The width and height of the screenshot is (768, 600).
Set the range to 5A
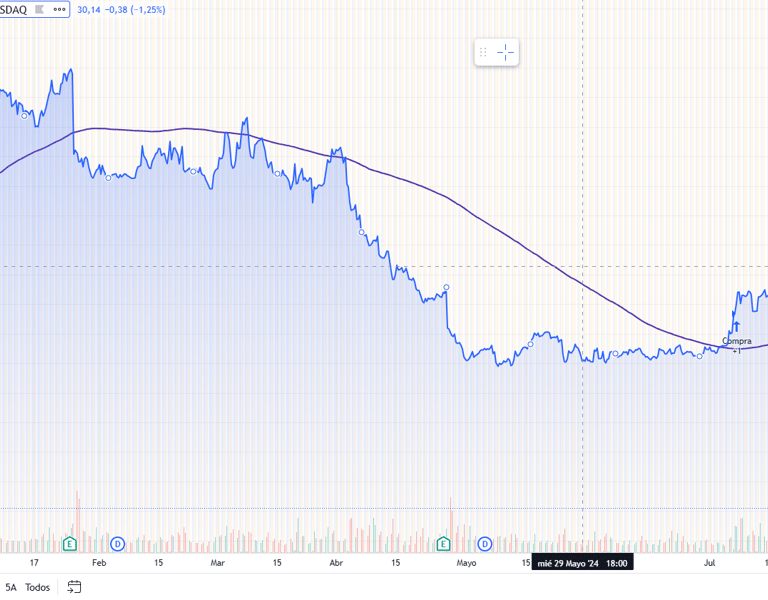click(x=11, y=587)
